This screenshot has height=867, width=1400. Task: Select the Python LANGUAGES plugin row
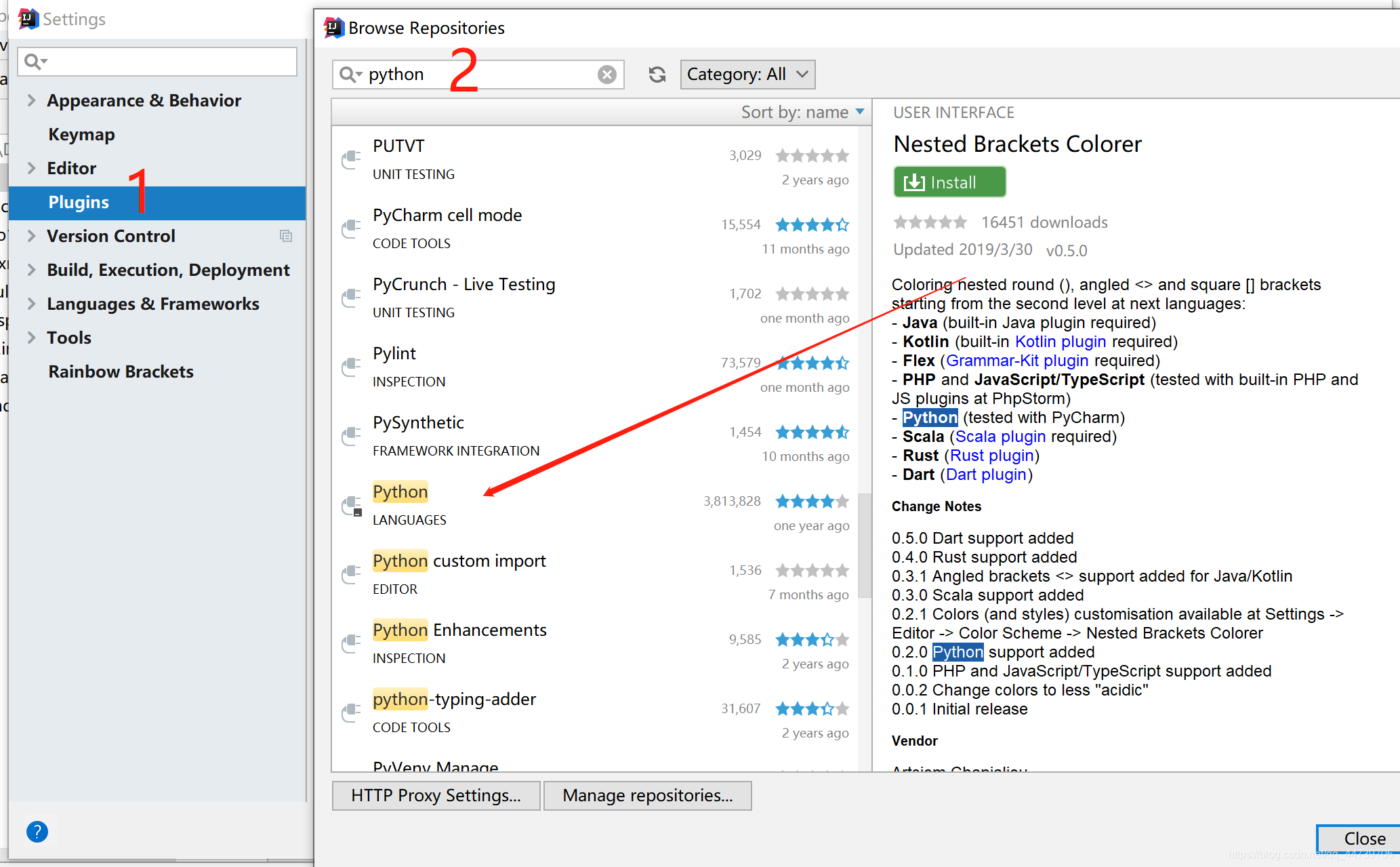point(594,506)
